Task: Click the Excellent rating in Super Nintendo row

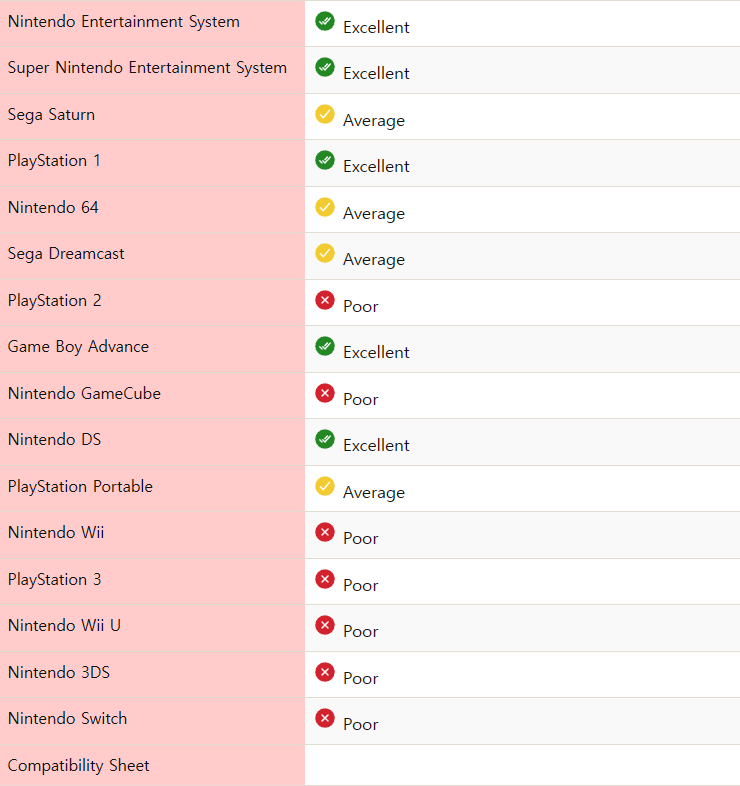Action: 377,74
